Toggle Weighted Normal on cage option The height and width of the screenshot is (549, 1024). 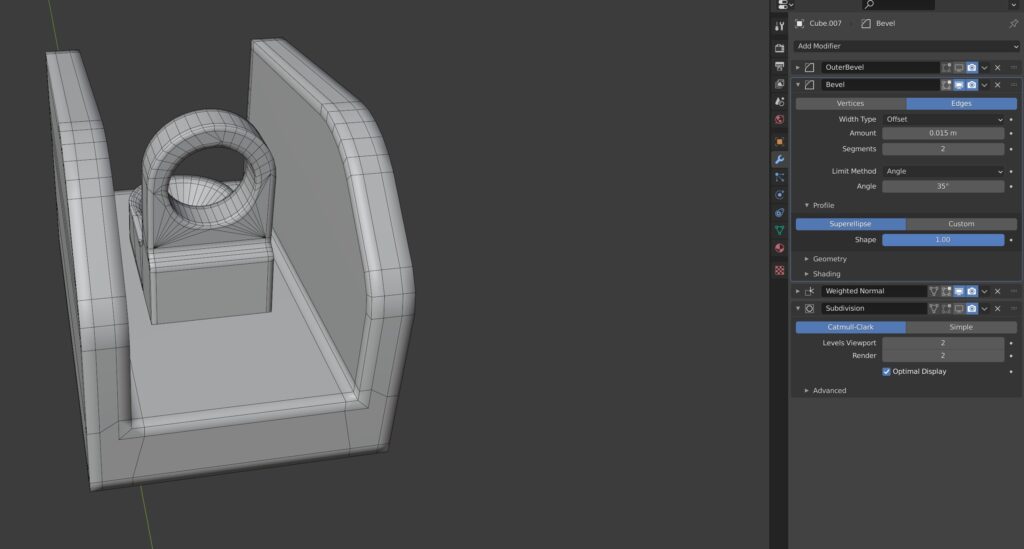coord(933,291)
